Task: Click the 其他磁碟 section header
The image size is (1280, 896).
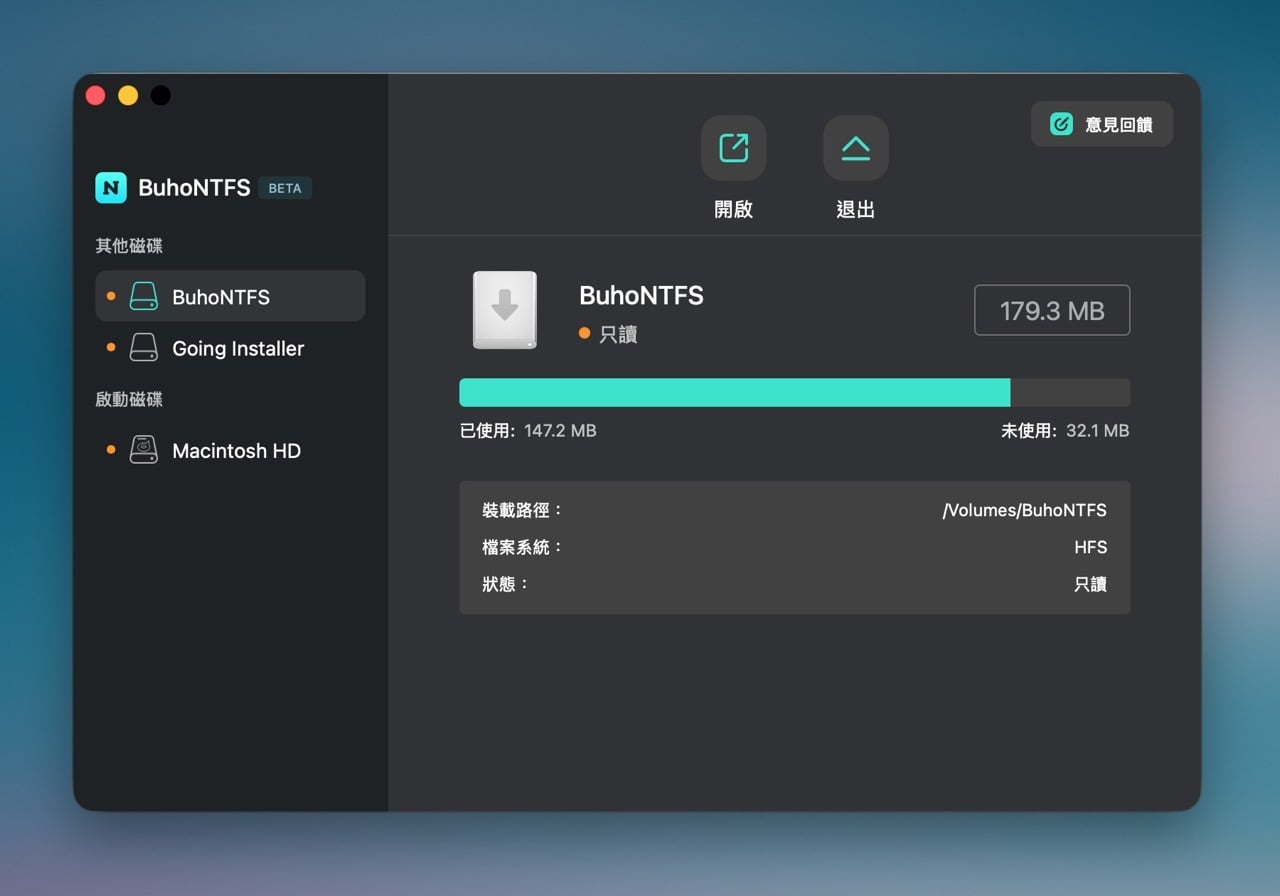Action: pos(129,245)
